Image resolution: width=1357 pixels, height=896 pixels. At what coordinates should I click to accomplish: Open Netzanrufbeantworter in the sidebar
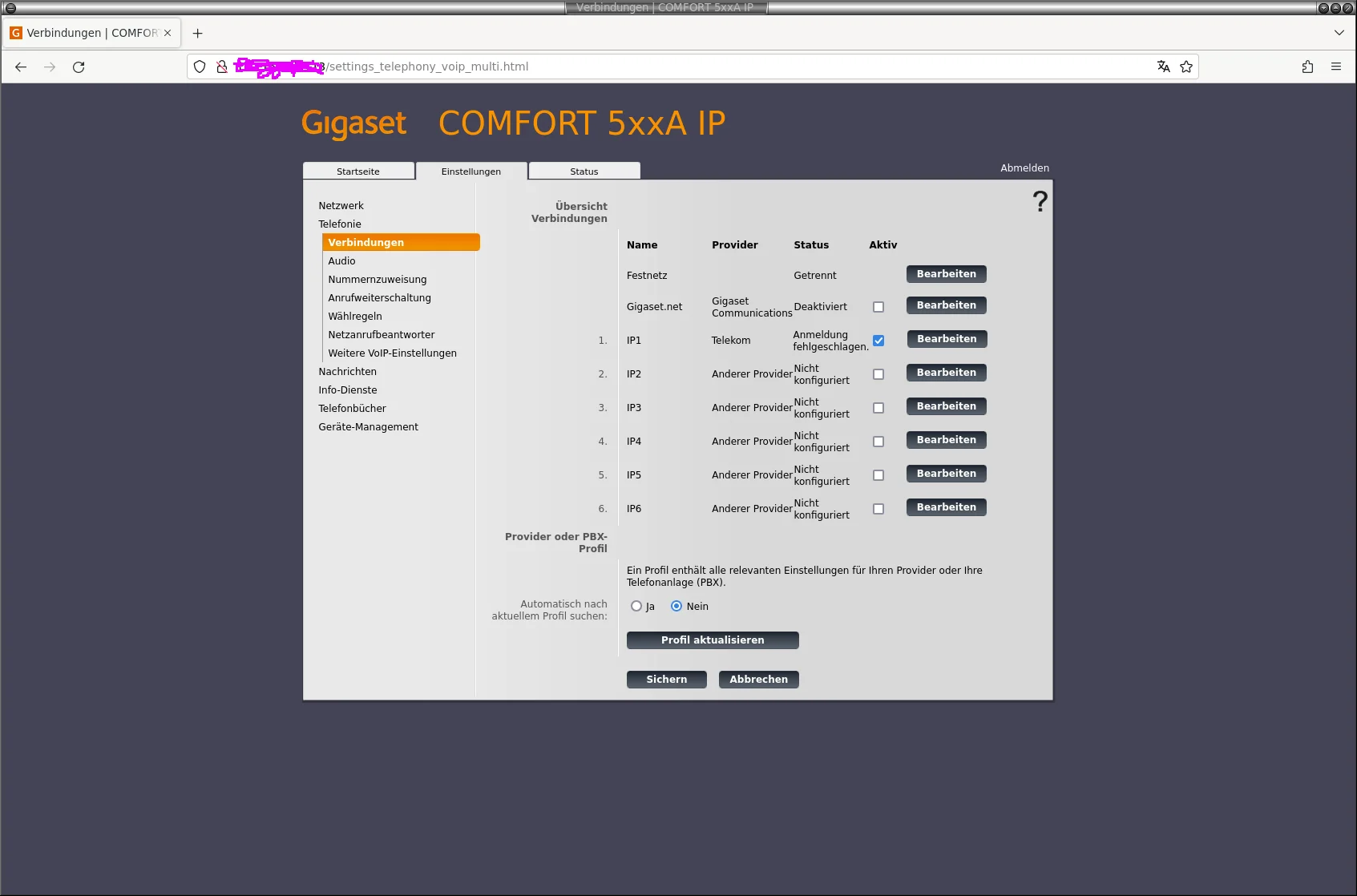pyautogui.click(x=382, y=335)
